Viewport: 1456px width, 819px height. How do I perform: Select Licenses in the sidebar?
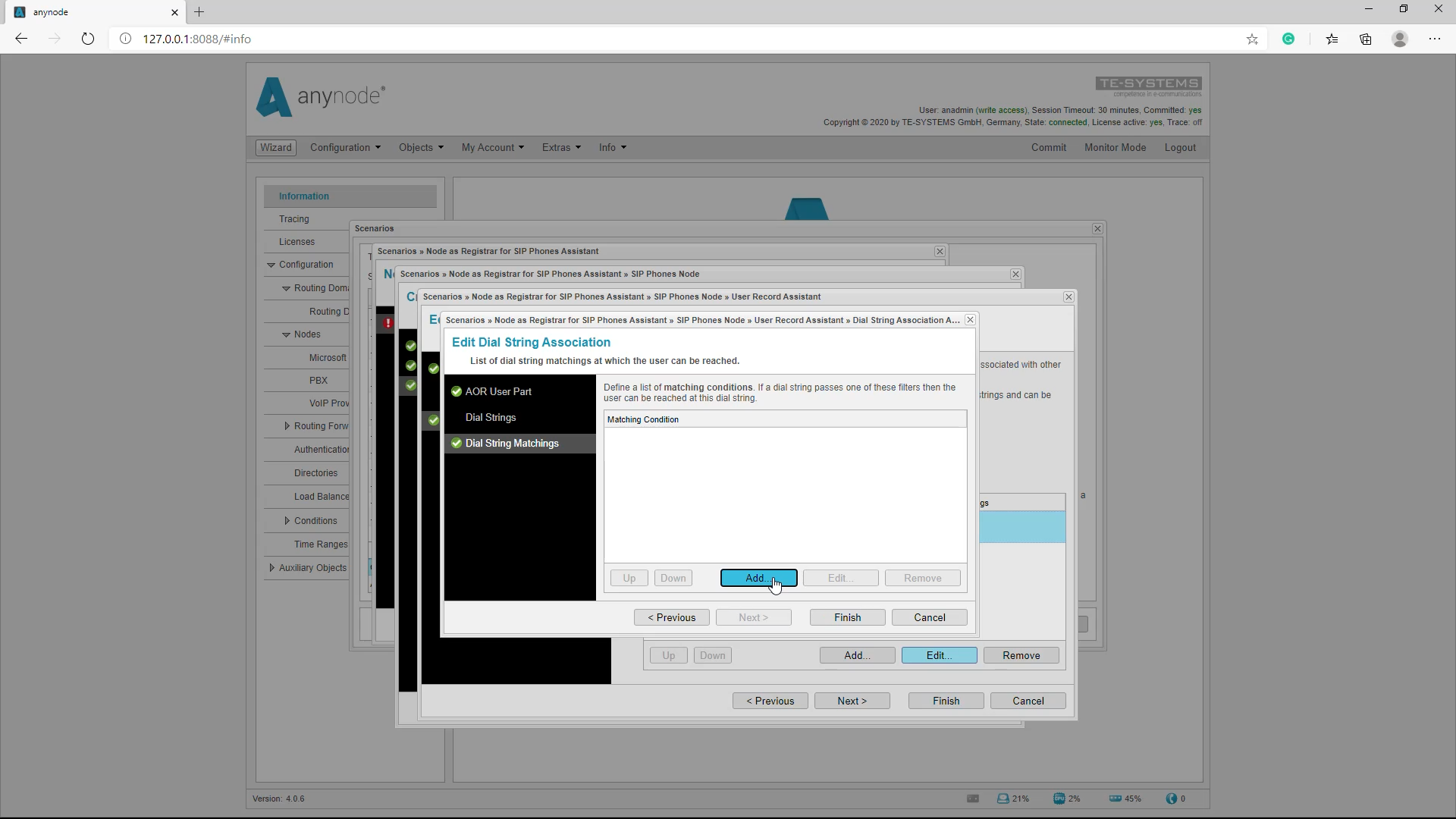click(297, 242)
